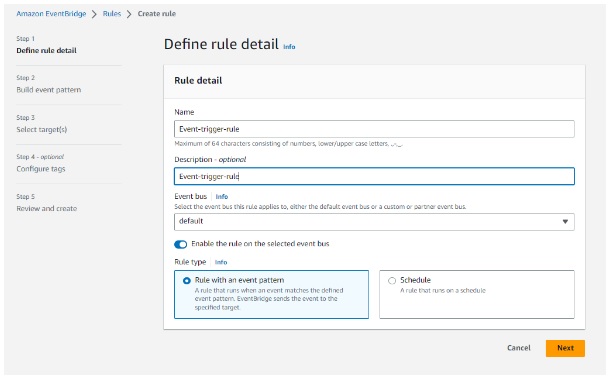Select Rule with an event pattern radio
Viewport: 610px width, 379px height.
[187, 281]
